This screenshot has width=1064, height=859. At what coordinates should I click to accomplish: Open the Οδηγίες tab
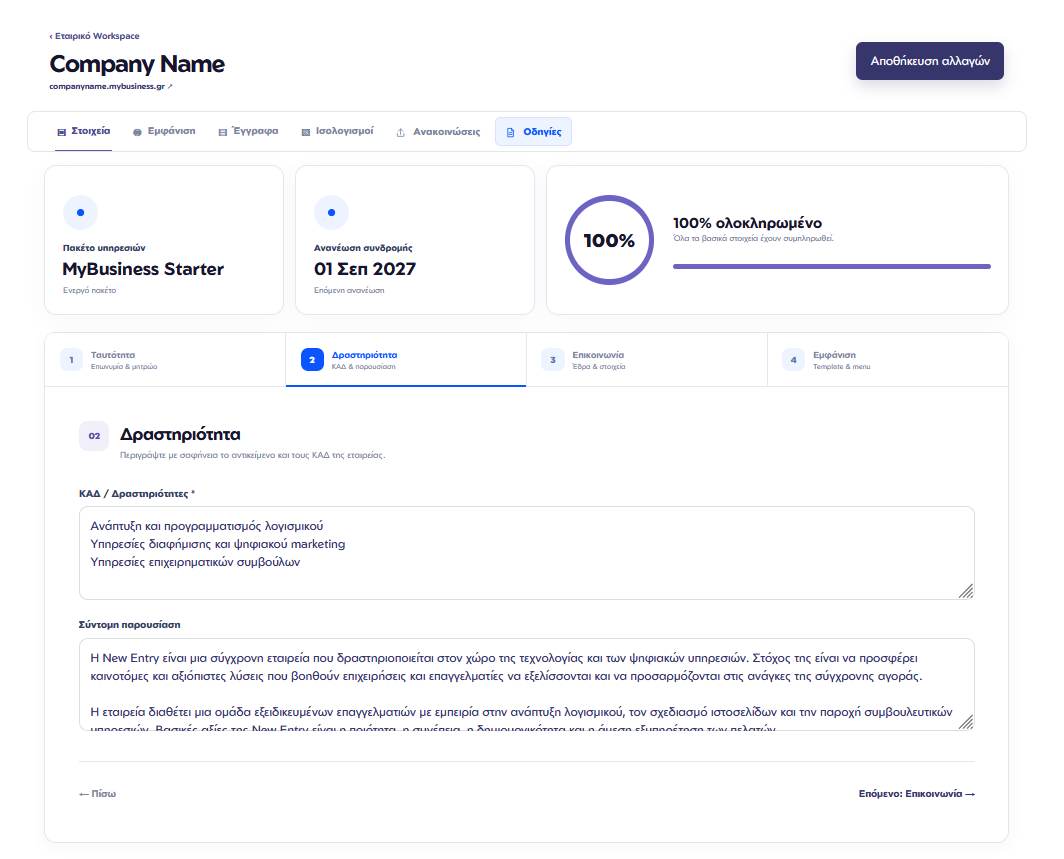pyautogui.click(x=533, y=132)
